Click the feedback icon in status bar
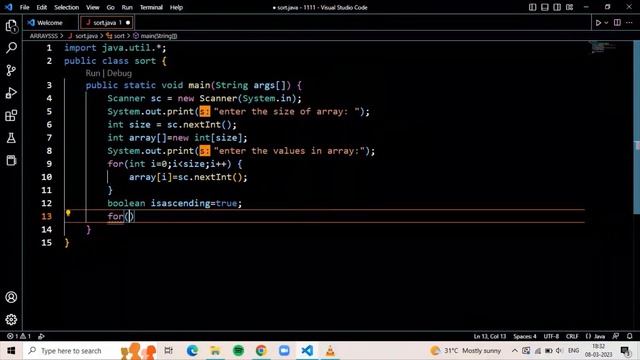 616,336
